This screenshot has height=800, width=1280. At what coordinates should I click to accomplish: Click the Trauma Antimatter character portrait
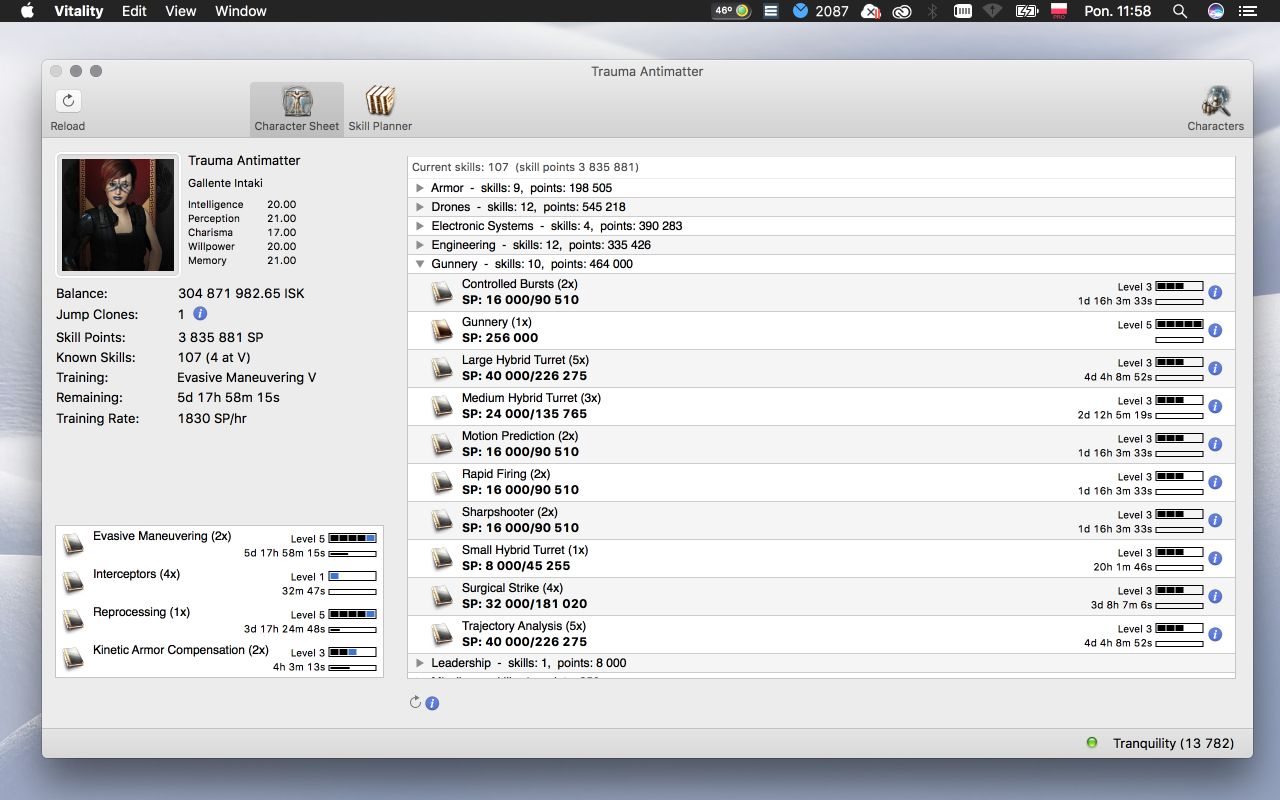click(118, 214)
